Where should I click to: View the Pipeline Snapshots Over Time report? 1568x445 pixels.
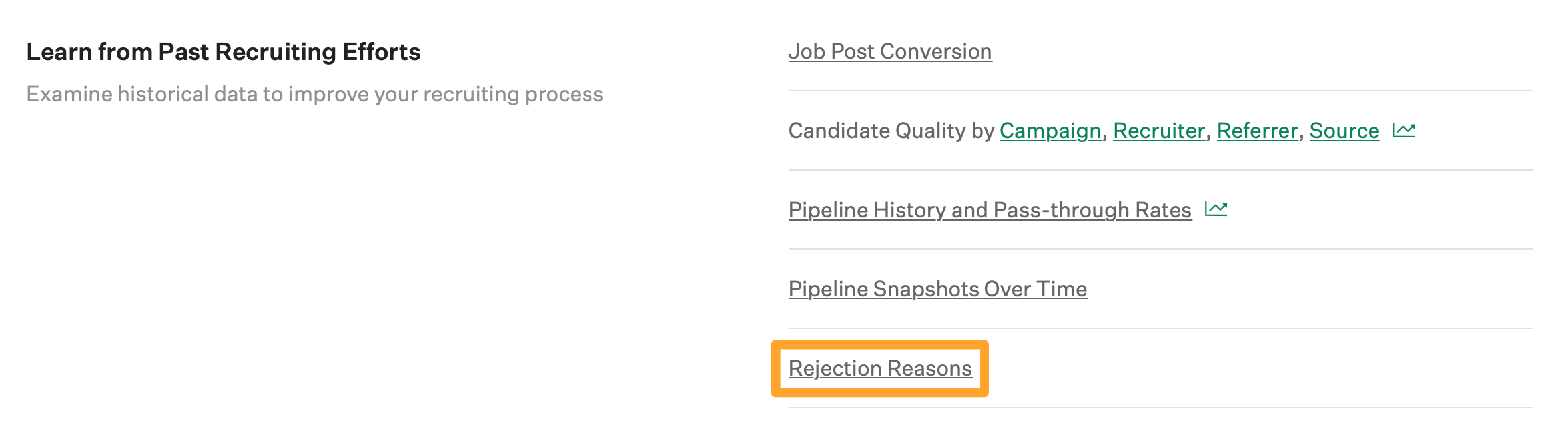937,289
